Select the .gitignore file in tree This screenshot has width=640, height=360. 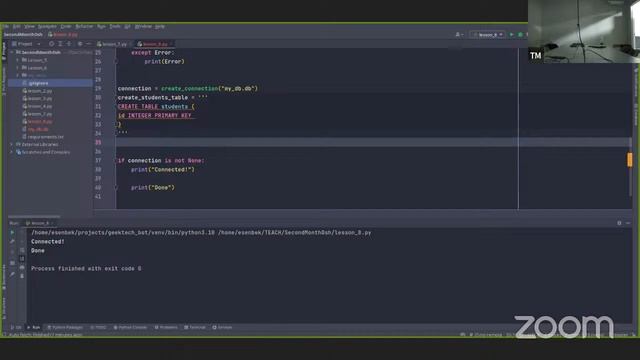pyautogui.click(x=38, y=83)
